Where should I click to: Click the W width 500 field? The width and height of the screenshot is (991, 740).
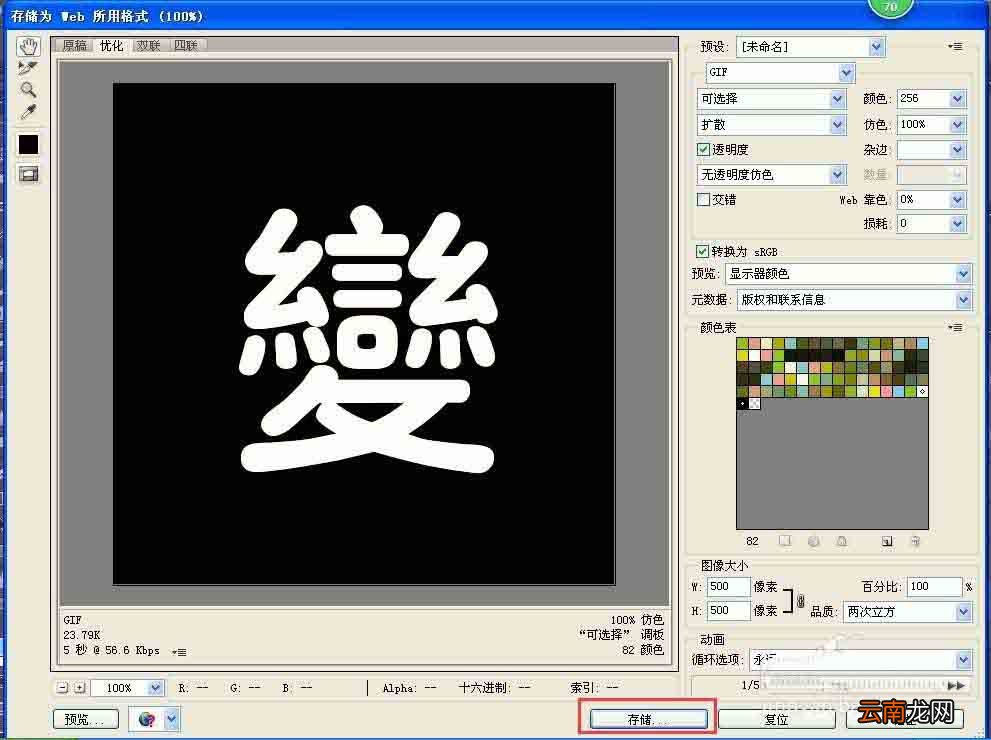pyautogui.click(x=728, y=586)
